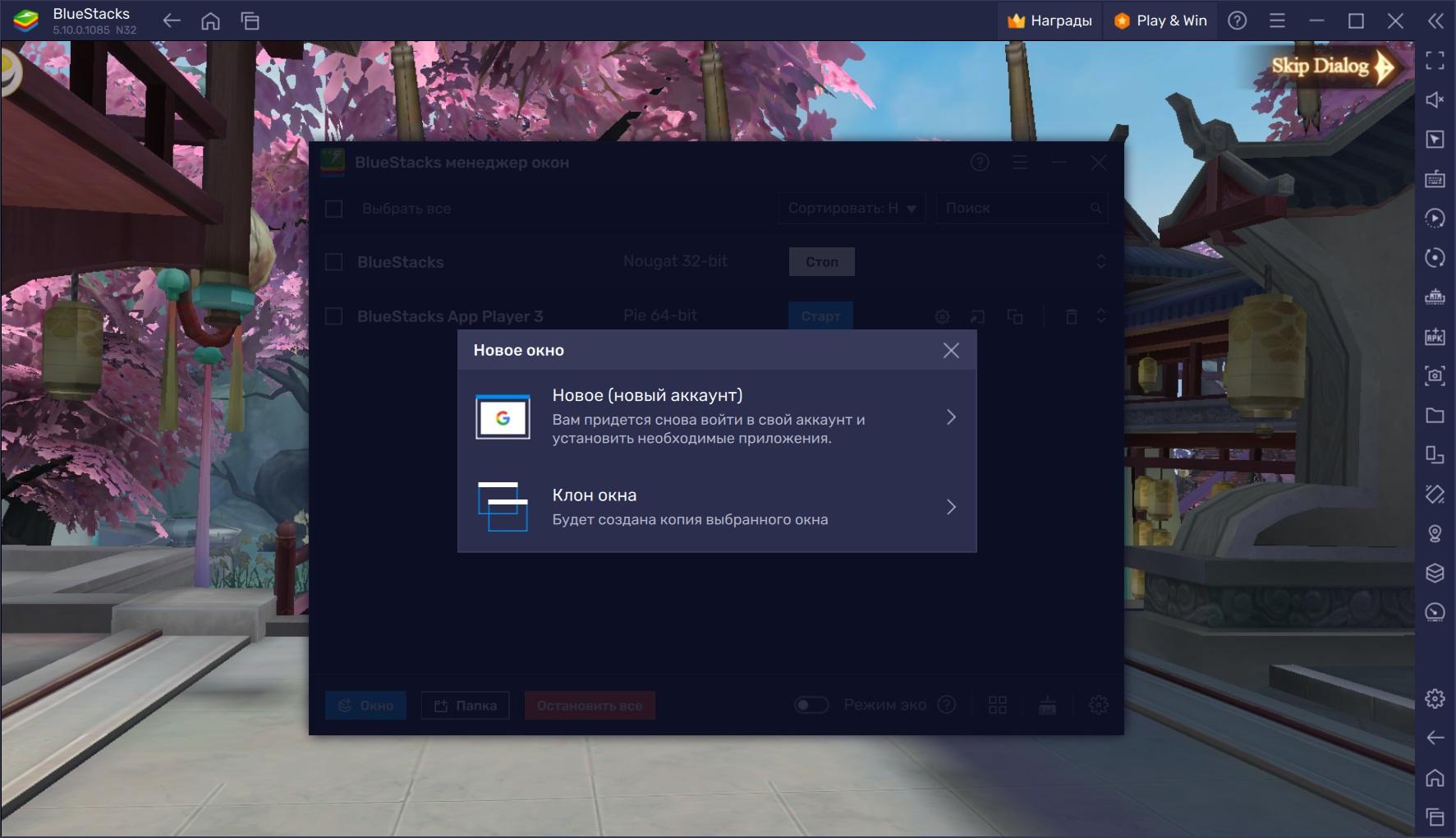Image resolution: width=1456 pixels, height=838 pixels.
Task: Choose Клон окна clone option
Action: coord(717,507)
